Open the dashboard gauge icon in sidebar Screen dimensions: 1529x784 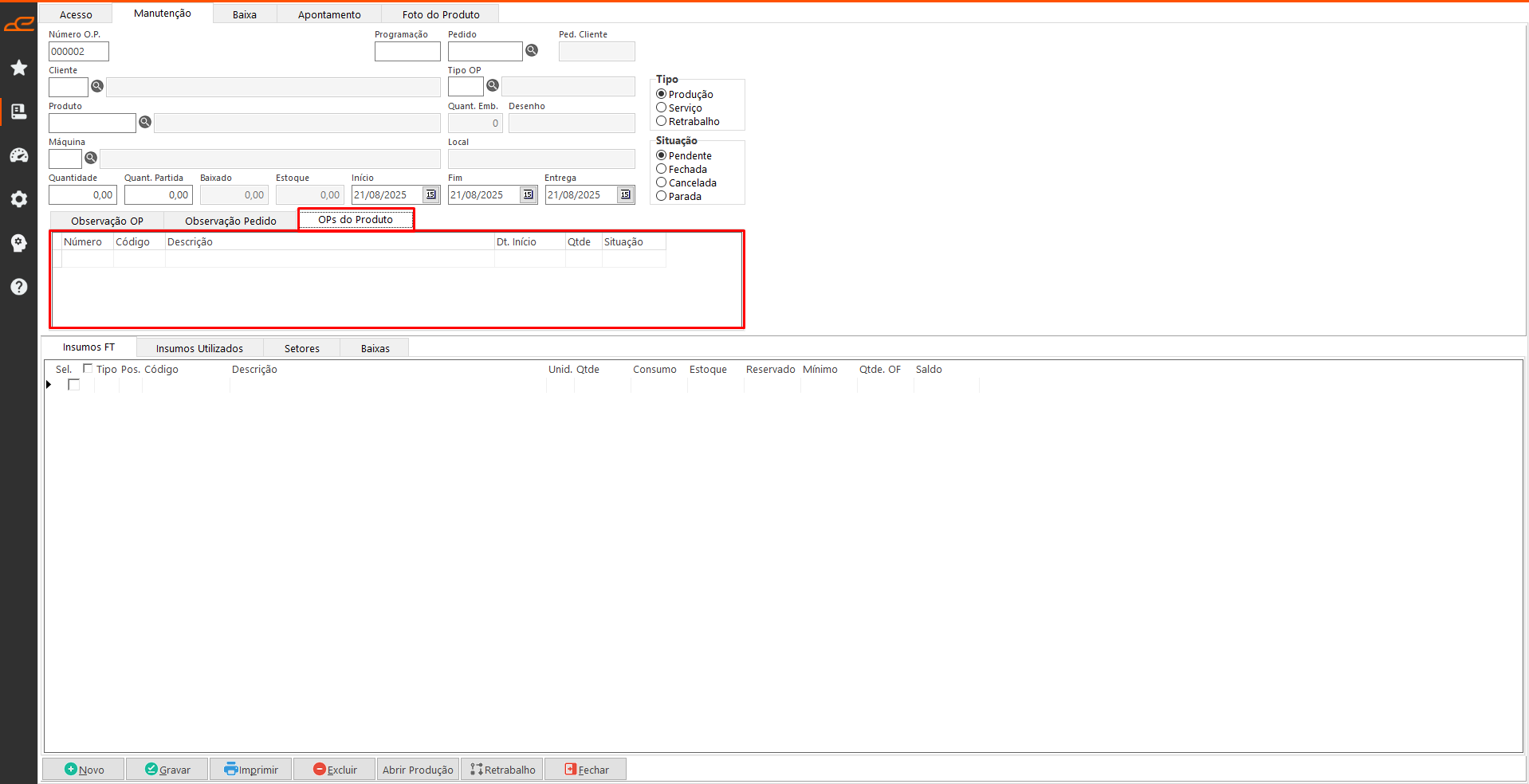[x=19, y=155]
